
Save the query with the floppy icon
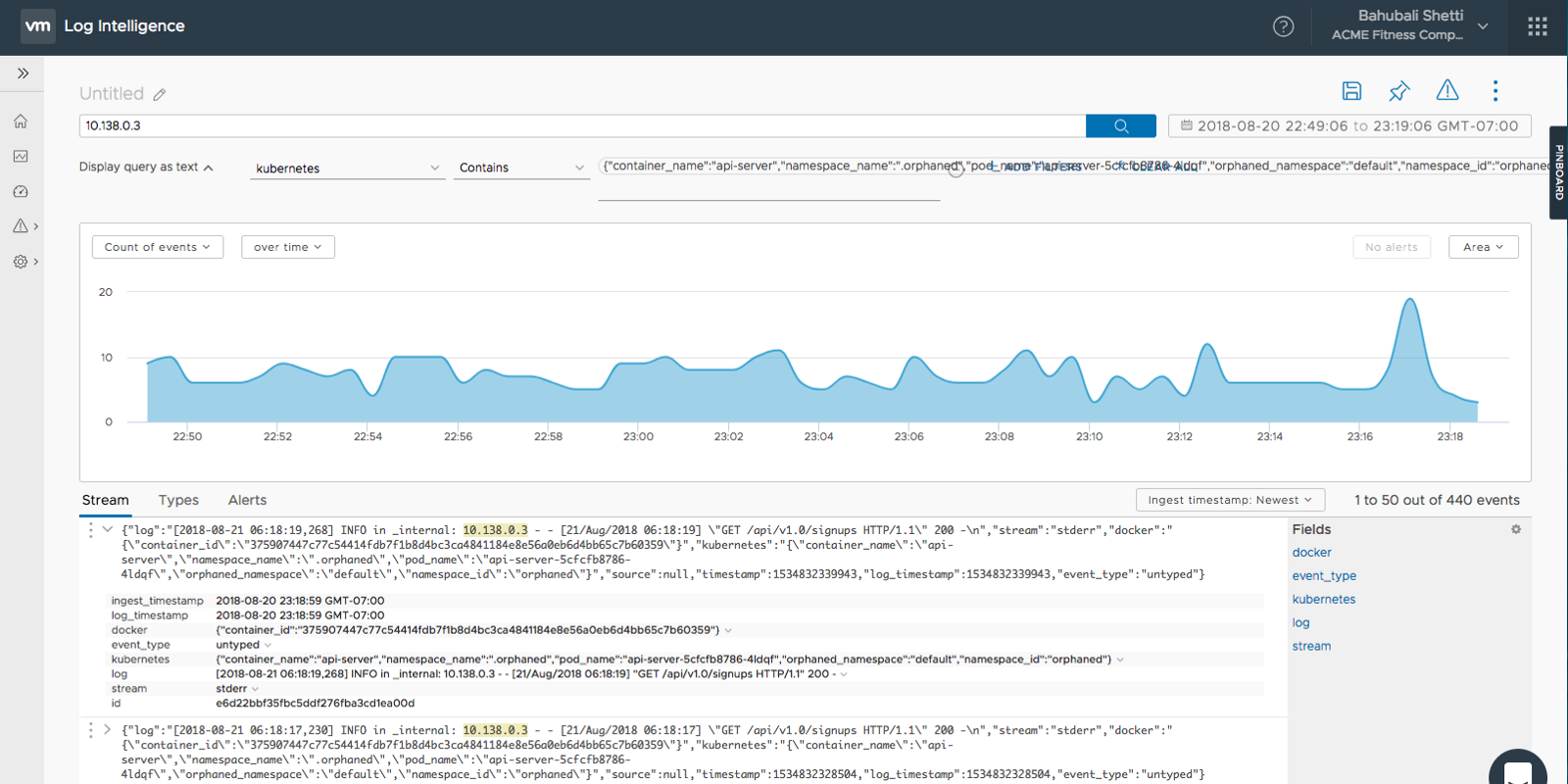[1351, 91]
